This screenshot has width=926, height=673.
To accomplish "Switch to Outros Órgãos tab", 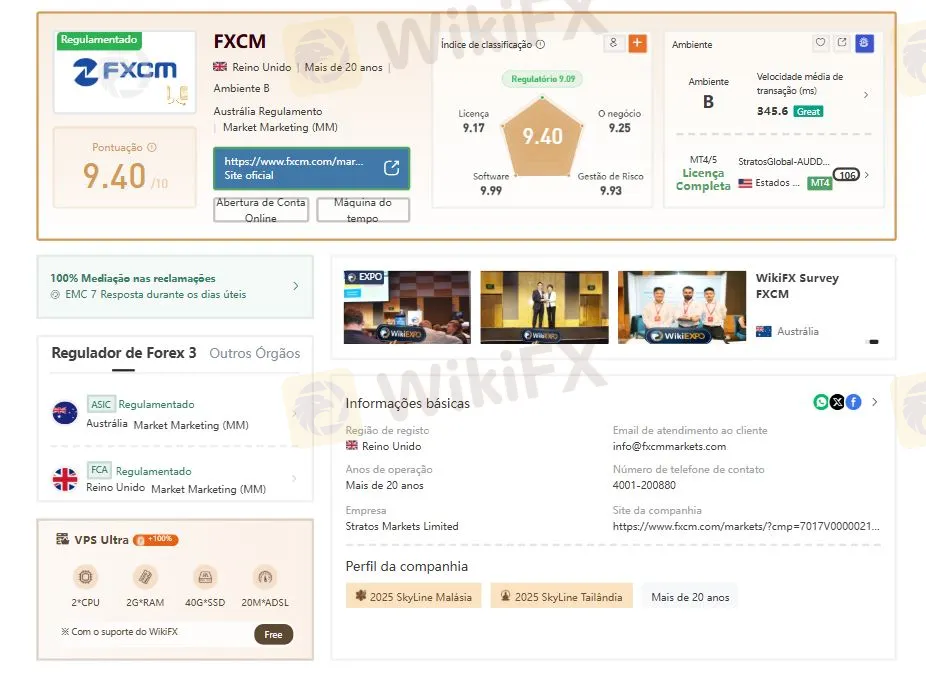I will [255, 353].
